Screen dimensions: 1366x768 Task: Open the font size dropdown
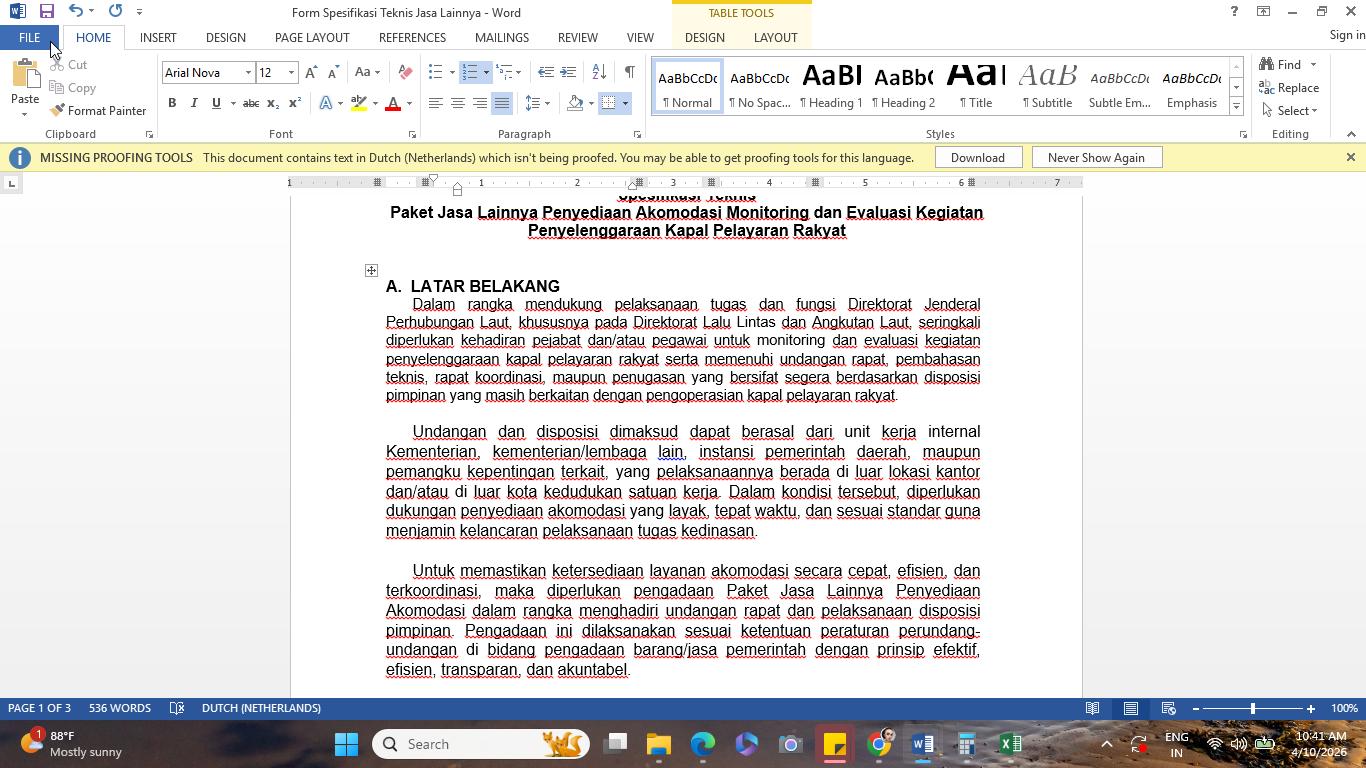tap(291, 73)
